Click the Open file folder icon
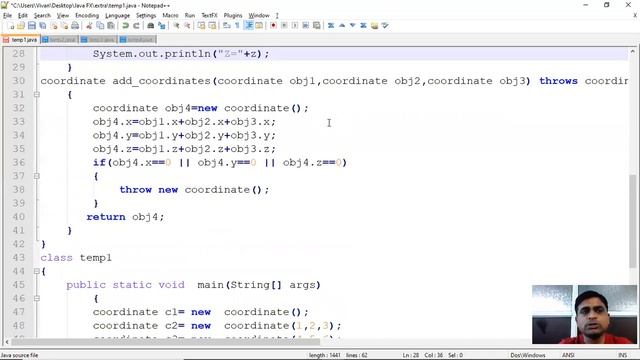 21,26
